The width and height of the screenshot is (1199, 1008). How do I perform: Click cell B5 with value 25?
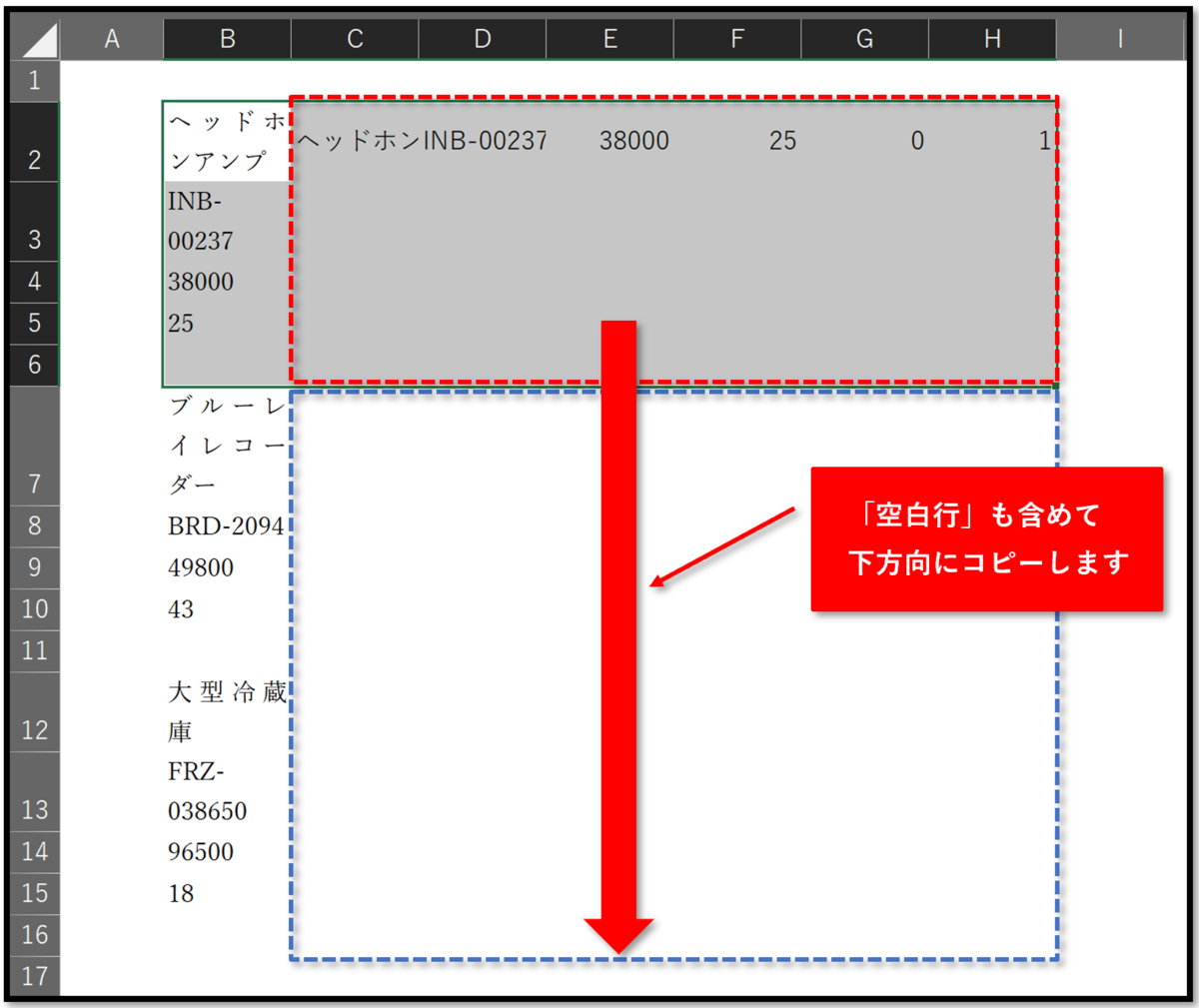pyautogui.click(x=227, y=323)
